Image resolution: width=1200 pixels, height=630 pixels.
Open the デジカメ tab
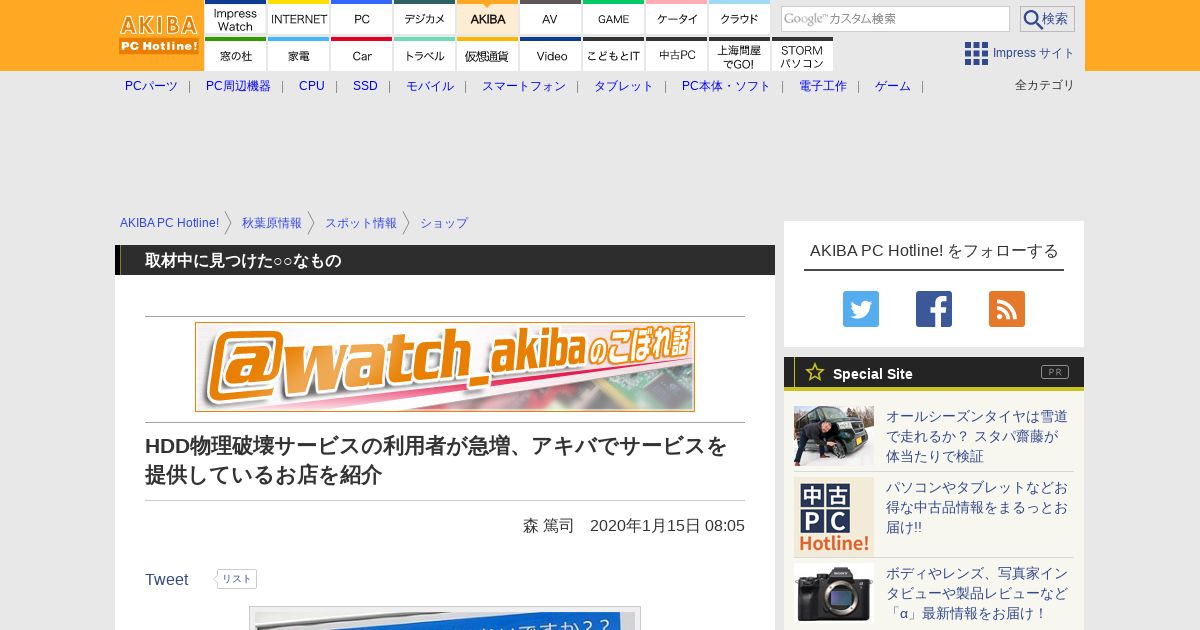click(x=424, y=17)
